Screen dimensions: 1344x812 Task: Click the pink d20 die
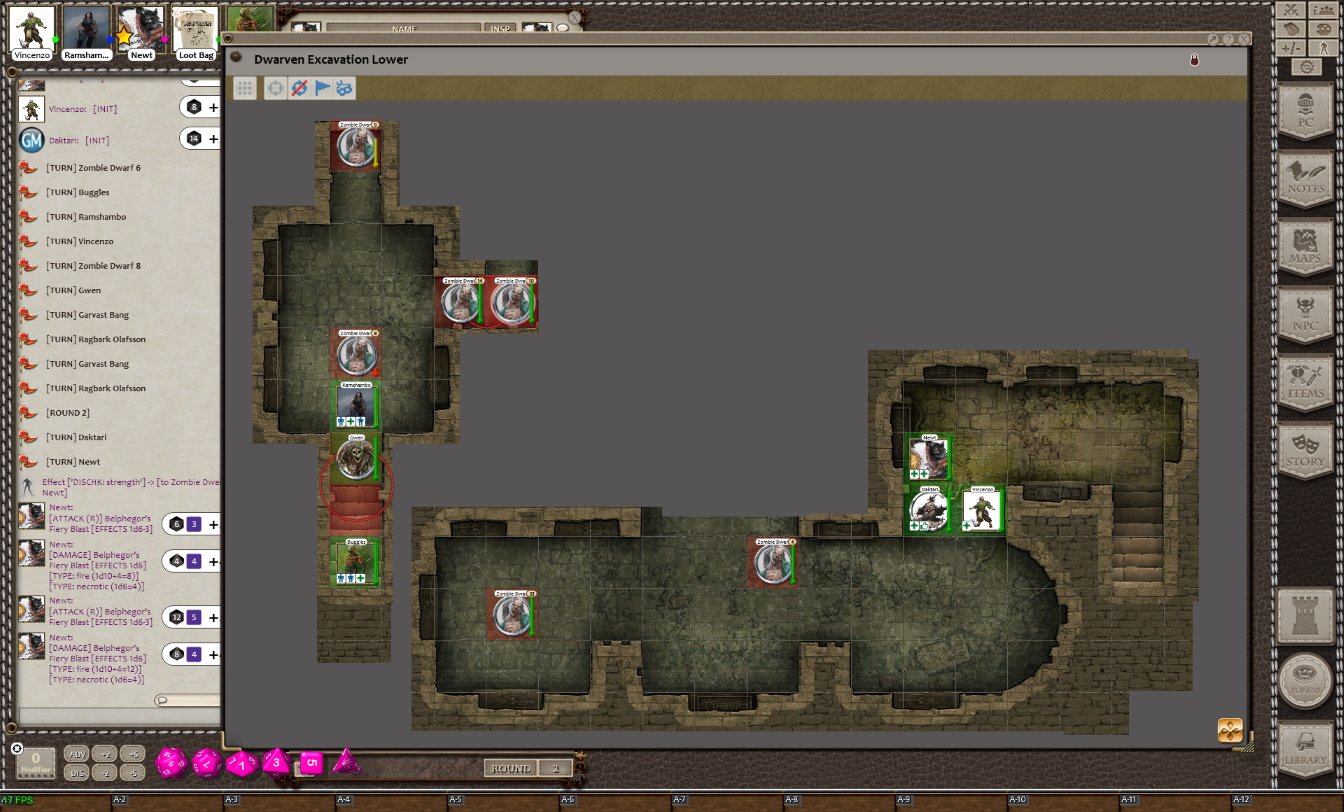click(x=170, y=764)
